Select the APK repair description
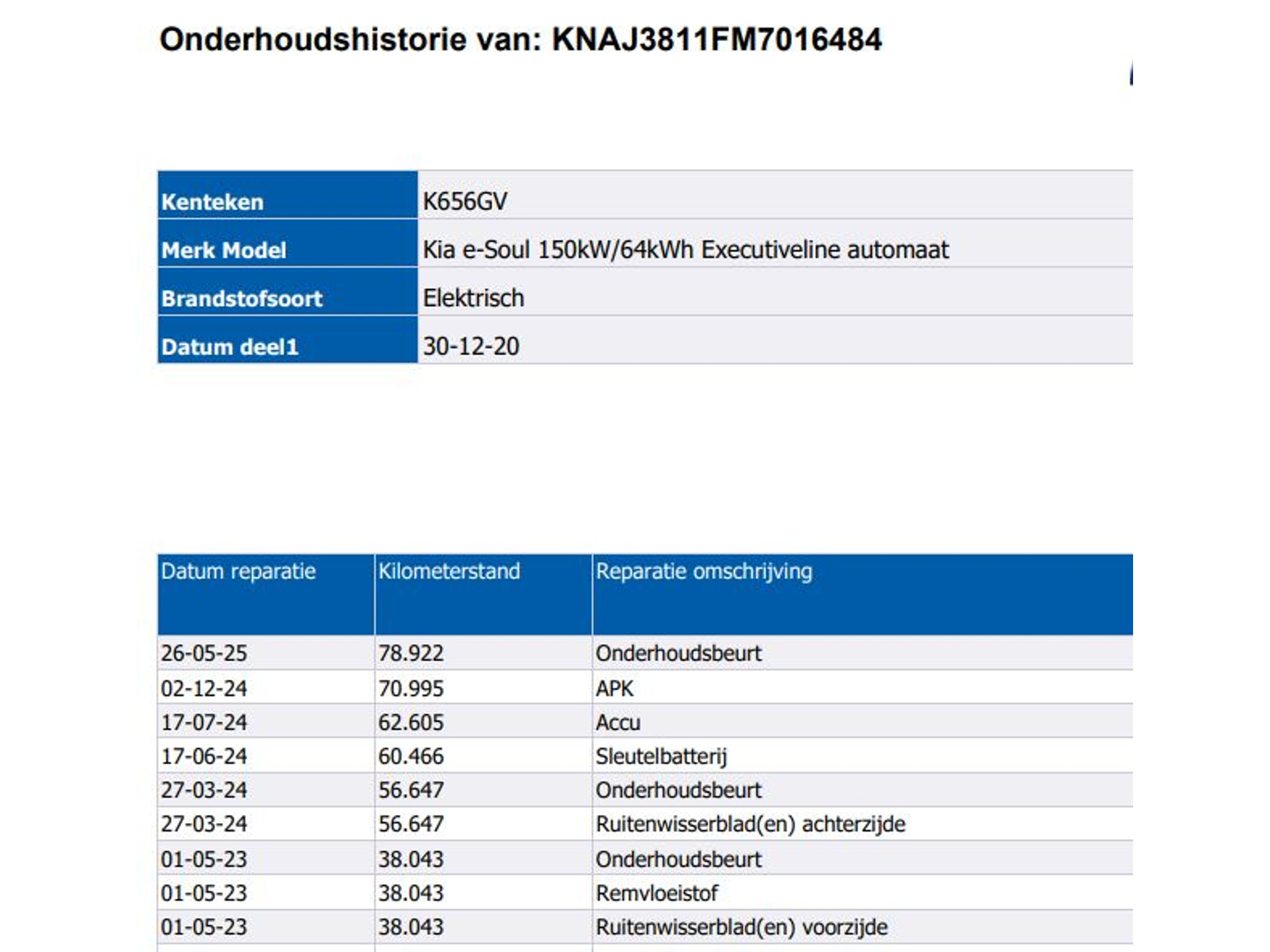Screen dimensions: 1270x952 pos(614,688)
